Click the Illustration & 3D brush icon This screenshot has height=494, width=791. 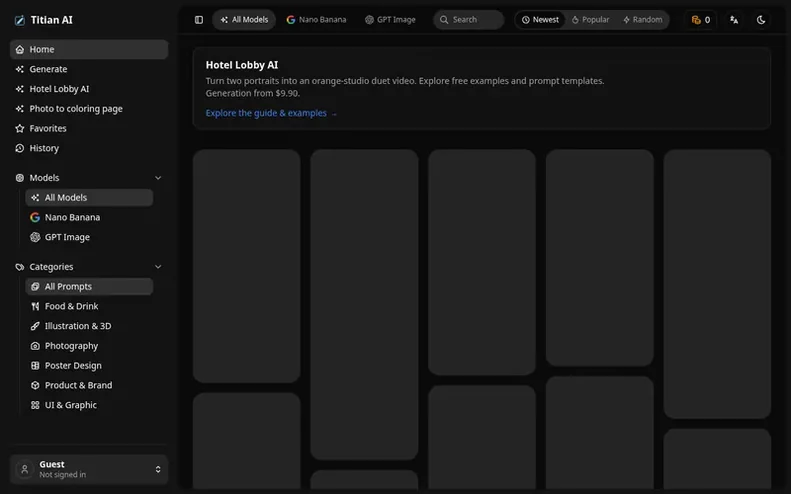pyautogui.click(x=35, y=326)
